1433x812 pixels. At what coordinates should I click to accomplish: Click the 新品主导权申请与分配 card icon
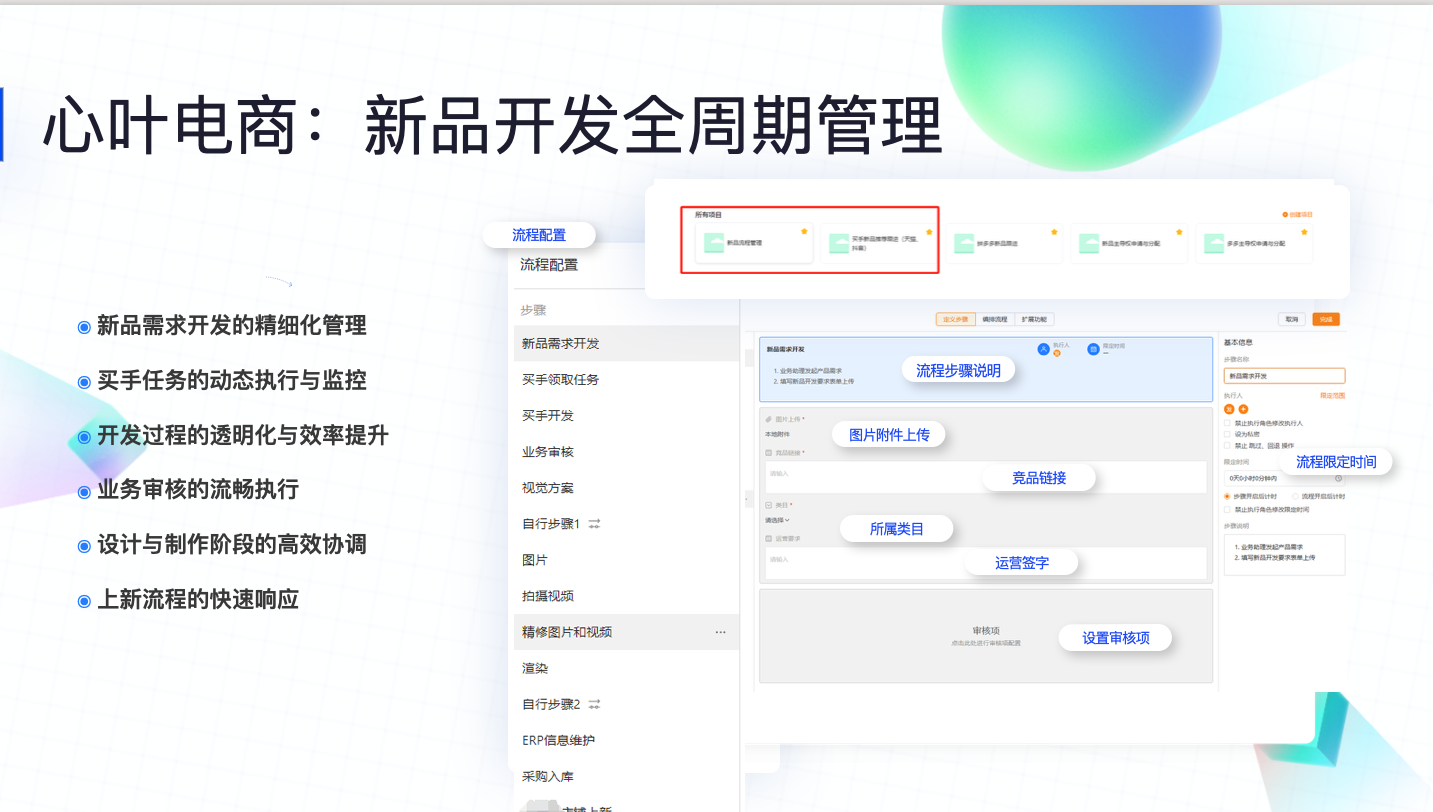pos(1088,243)
